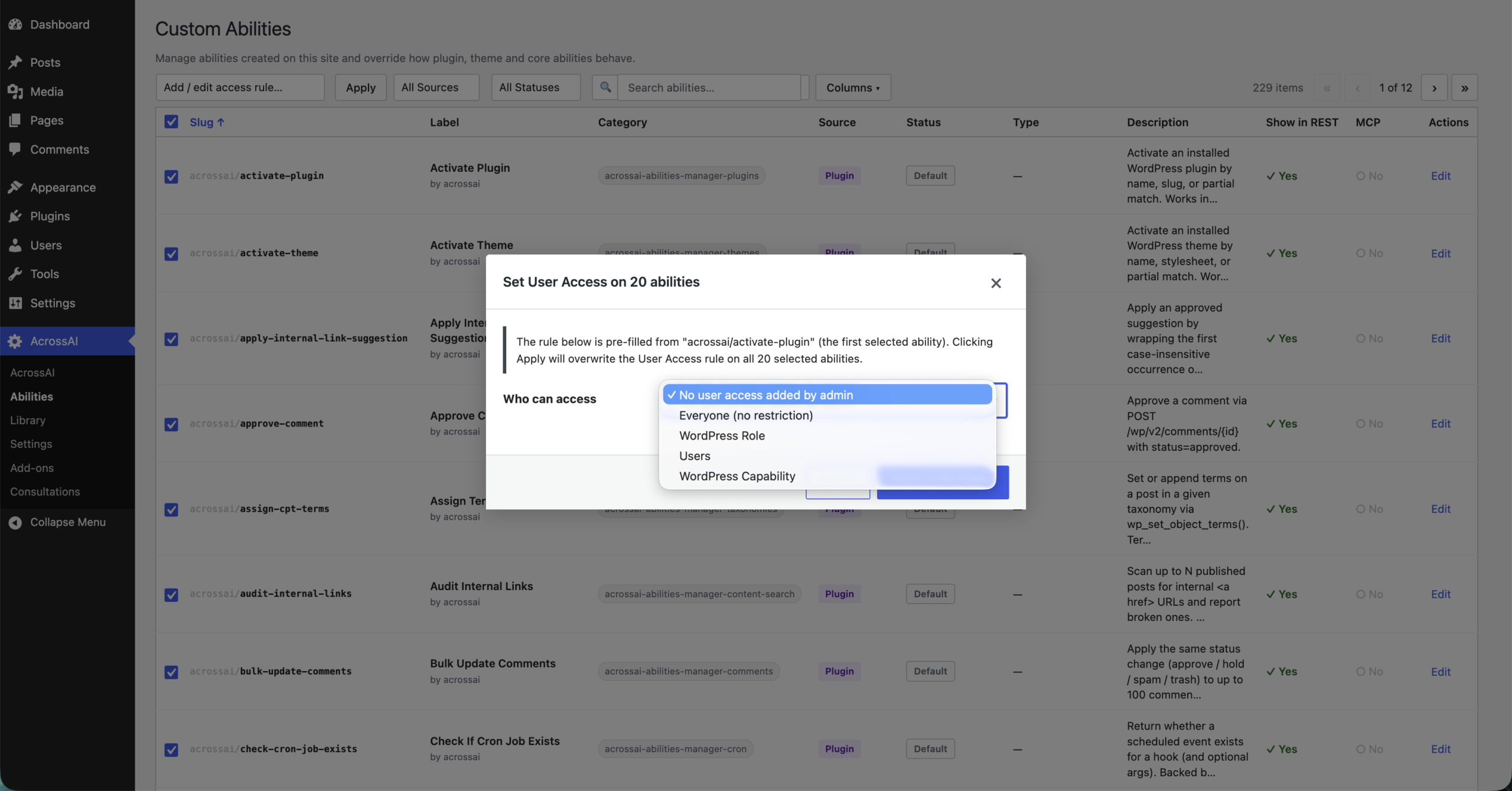Edit the audit-internal-links ability
The width and height of the screenshot is (1512, 791).
pos(1441,594)
